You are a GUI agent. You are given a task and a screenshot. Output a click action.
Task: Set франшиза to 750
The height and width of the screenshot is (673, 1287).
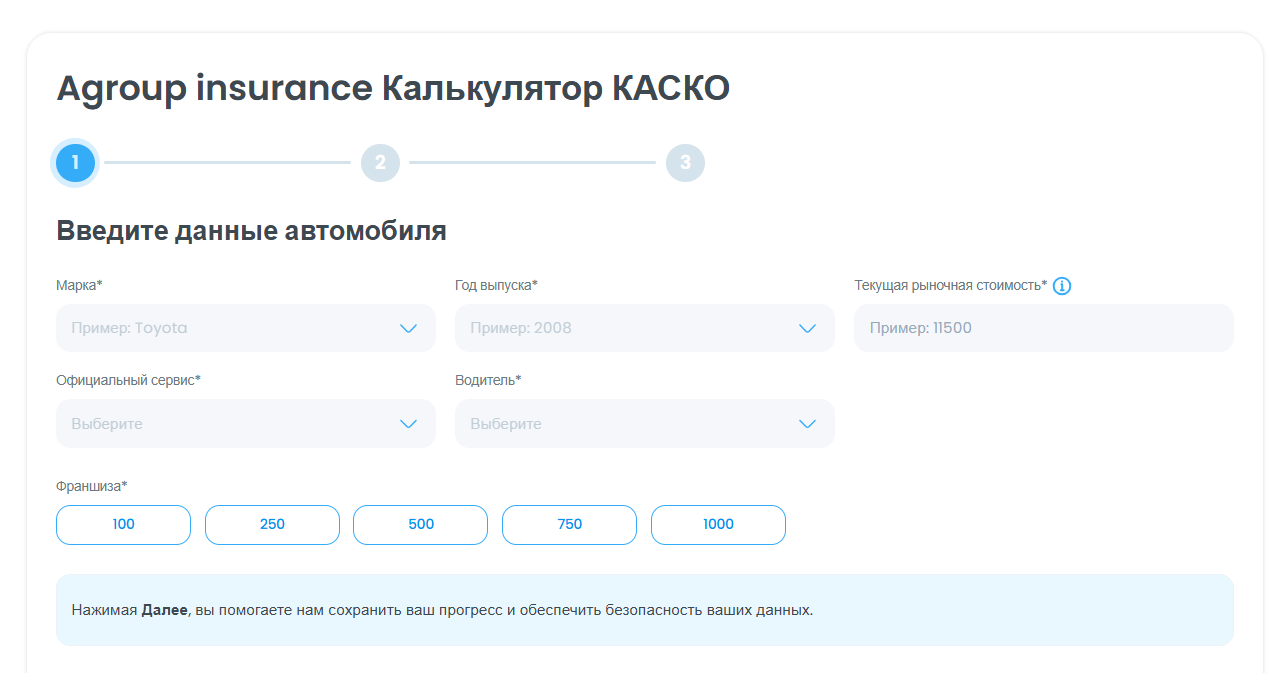(569, 525)
